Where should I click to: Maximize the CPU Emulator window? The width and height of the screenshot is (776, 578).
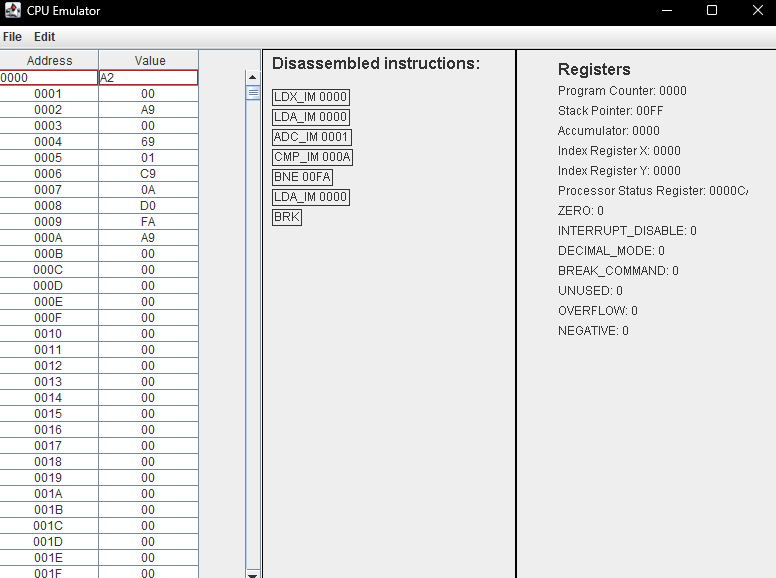point(712,10)
